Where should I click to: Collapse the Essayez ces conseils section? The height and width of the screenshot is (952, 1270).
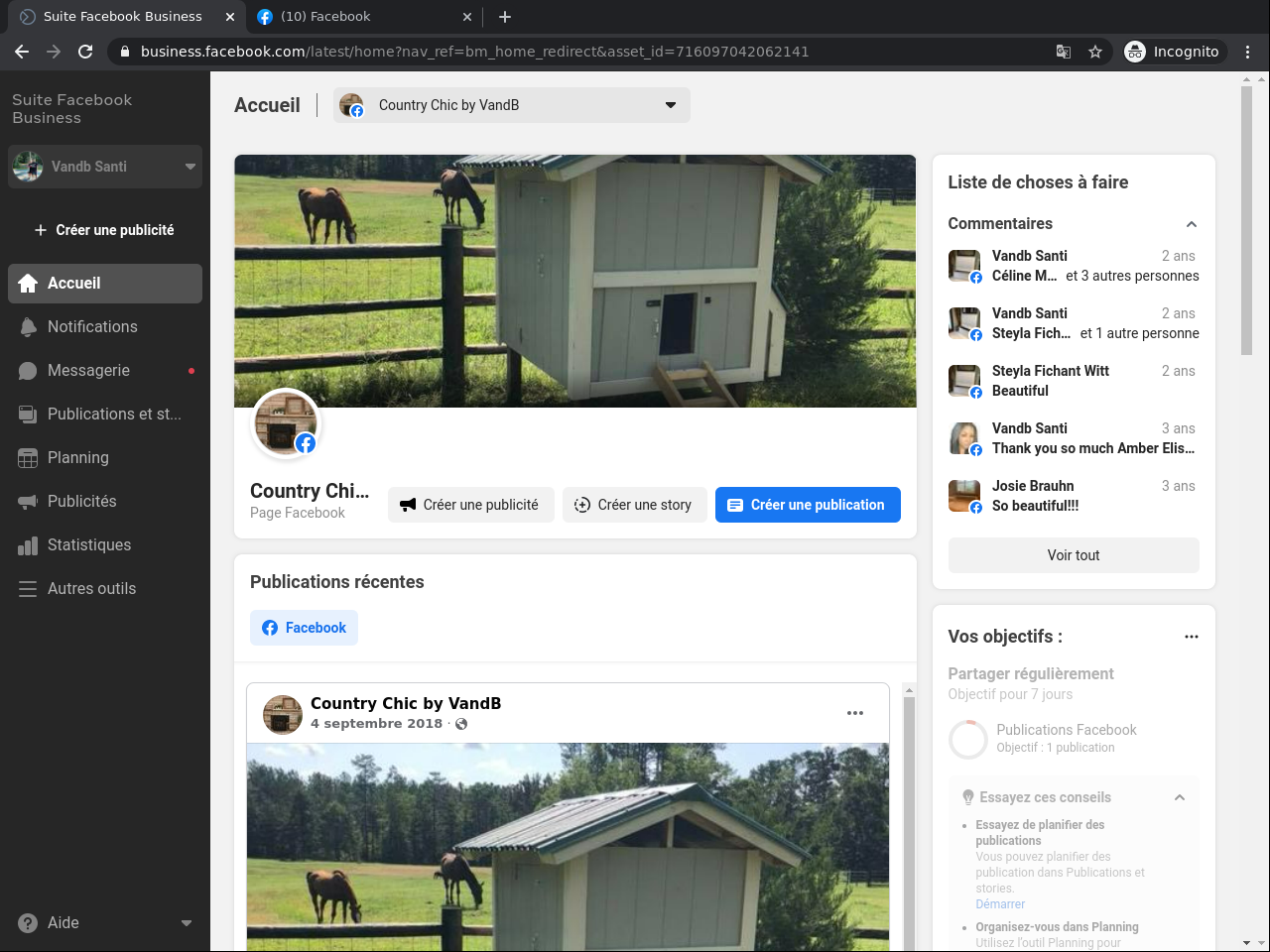[x=1180, y=797]
